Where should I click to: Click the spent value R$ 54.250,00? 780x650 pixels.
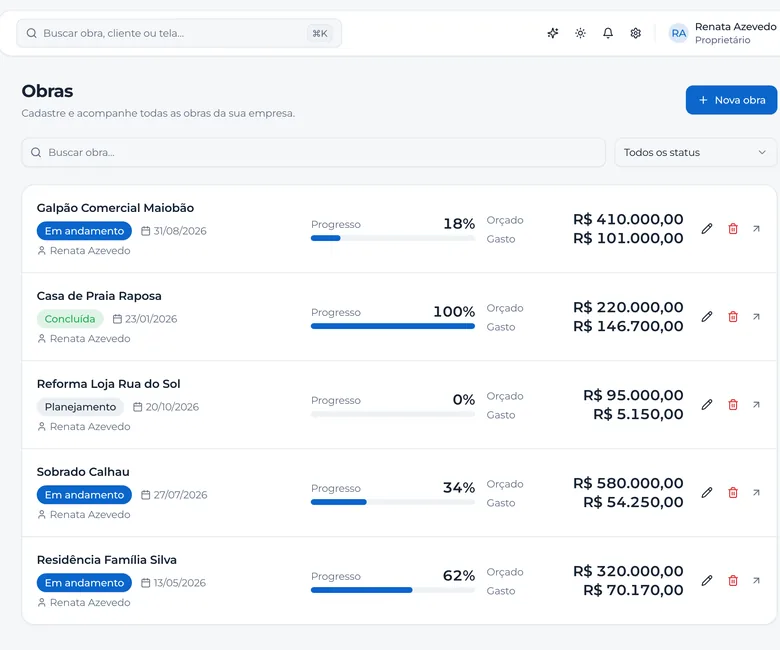tap(633, 502)
